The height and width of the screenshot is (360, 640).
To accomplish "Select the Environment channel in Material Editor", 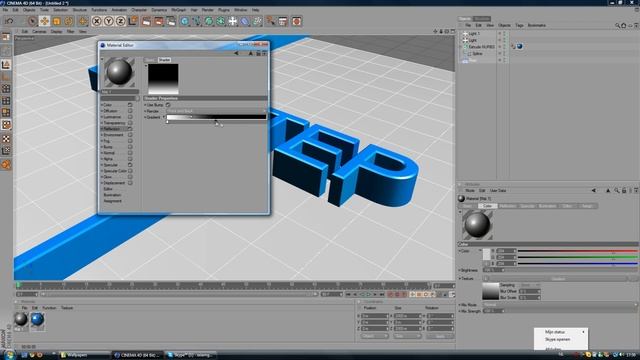I will pyautogui.click(x=113, y=135).
